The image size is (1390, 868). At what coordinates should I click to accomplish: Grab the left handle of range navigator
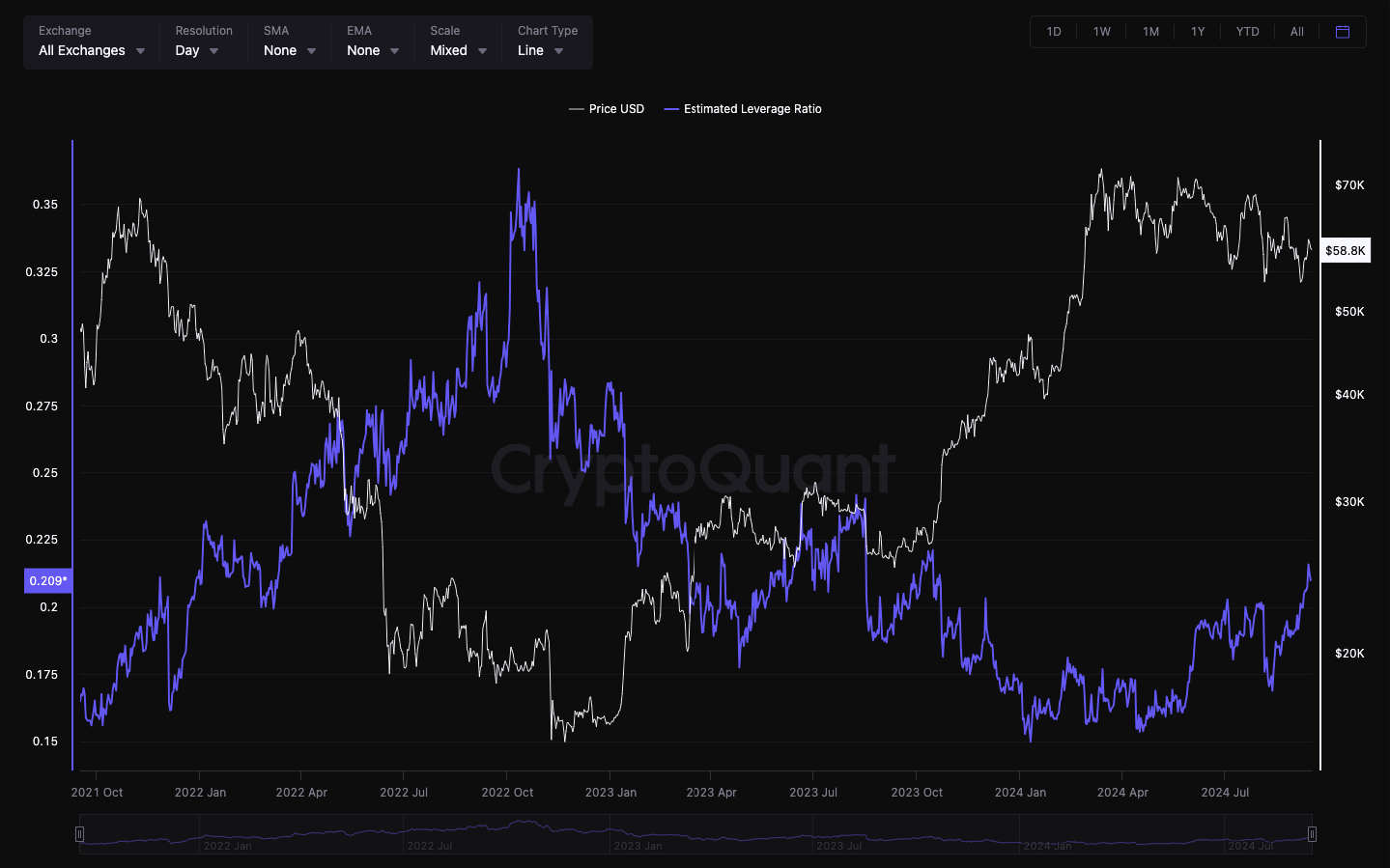pyautogui.click(x=79, y=834)
